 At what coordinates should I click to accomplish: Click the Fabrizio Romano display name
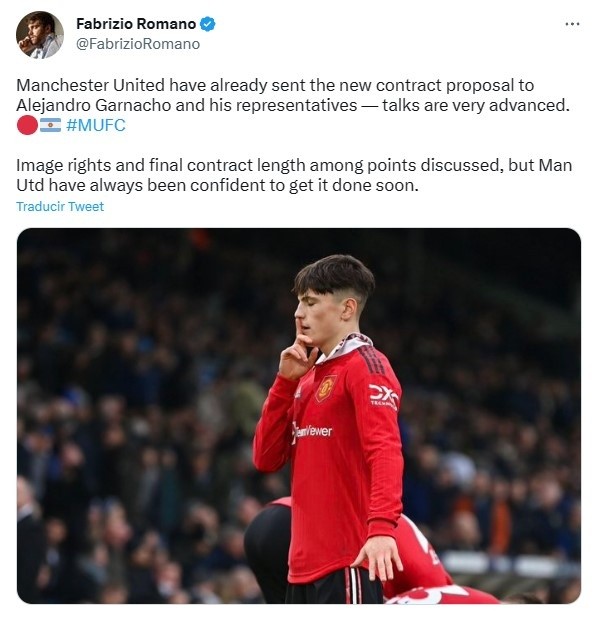[136, 24]
